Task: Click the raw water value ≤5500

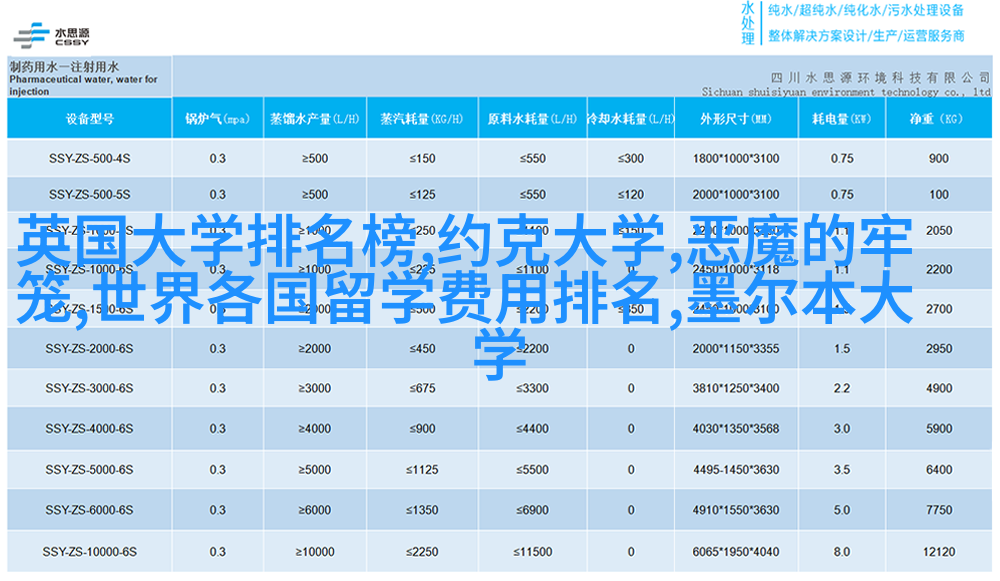Action: [533, 470]
